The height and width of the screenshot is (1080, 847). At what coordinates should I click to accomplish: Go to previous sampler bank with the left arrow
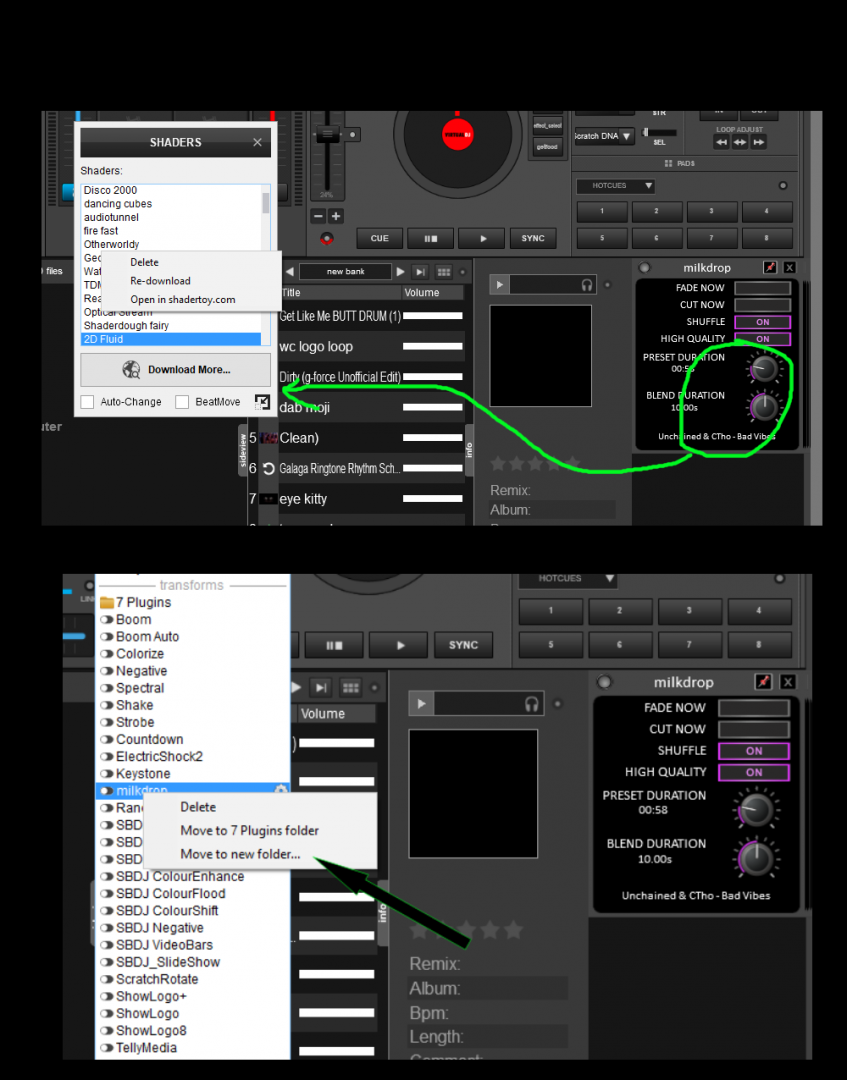pos(290,272)
